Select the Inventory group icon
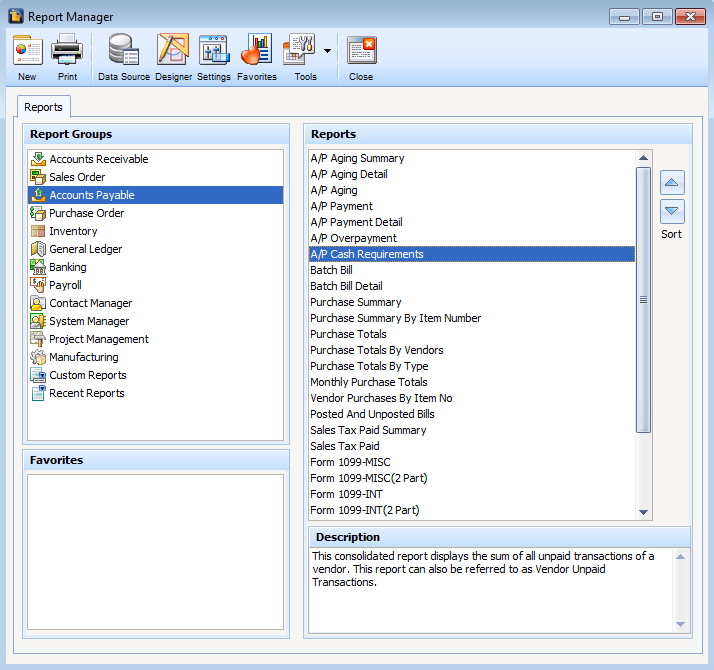This screenshot has height=670, width=714. 38,231
